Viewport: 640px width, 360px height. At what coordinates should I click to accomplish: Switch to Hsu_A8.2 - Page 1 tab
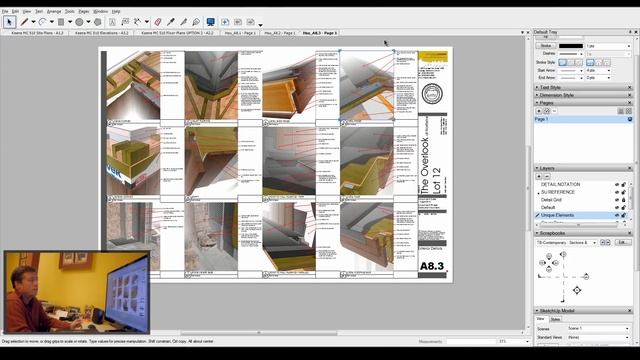coord(280,33)
